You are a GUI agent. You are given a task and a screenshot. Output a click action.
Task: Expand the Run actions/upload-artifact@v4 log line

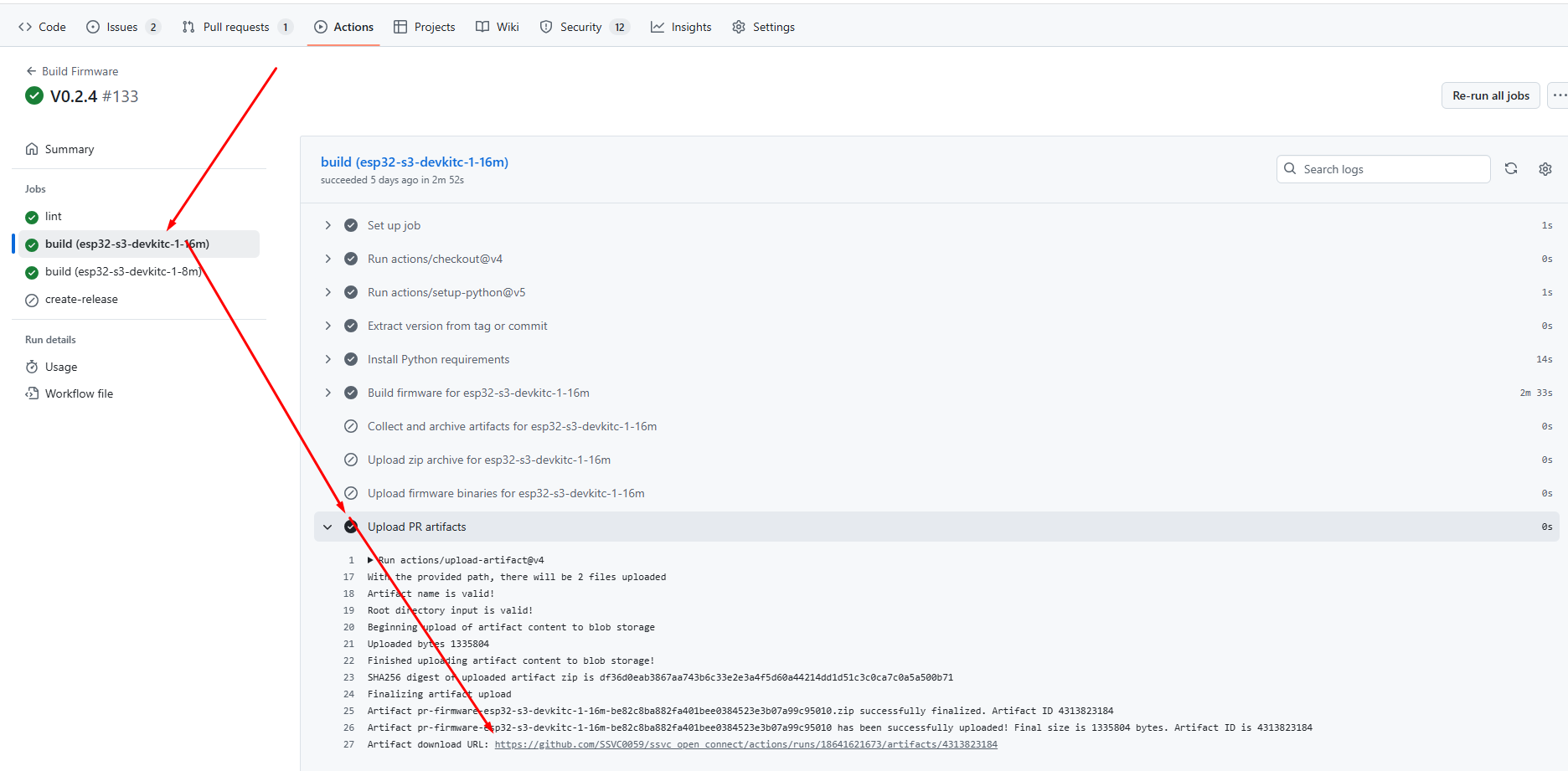click(371, 560)
